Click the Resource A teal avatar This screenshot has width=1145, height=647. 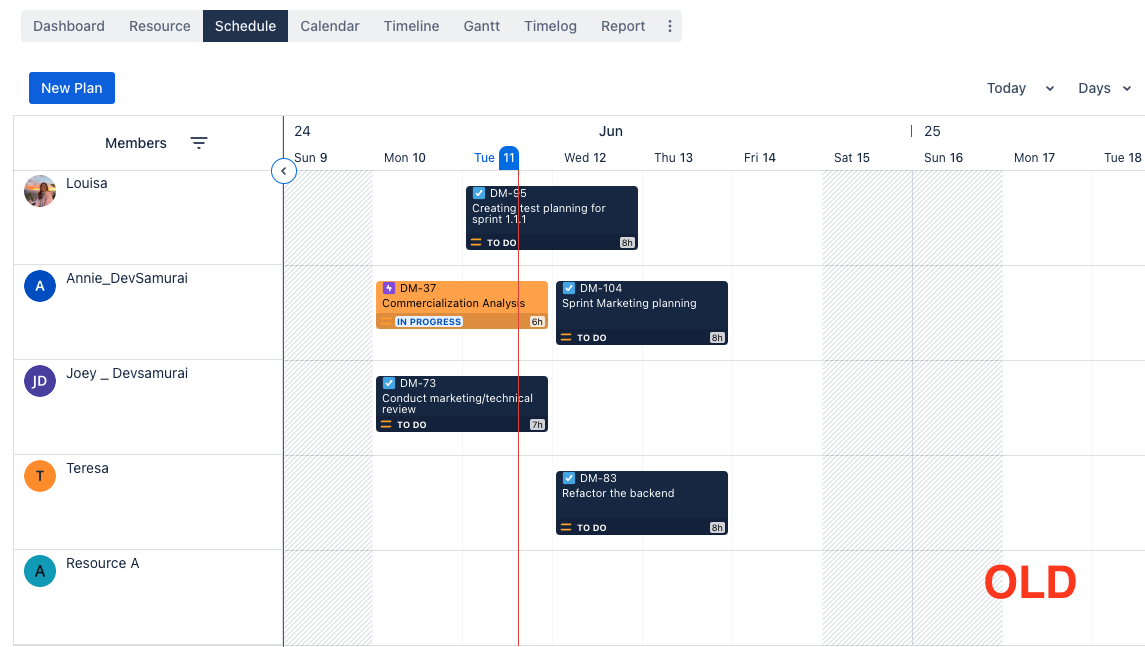pos(40,571)
